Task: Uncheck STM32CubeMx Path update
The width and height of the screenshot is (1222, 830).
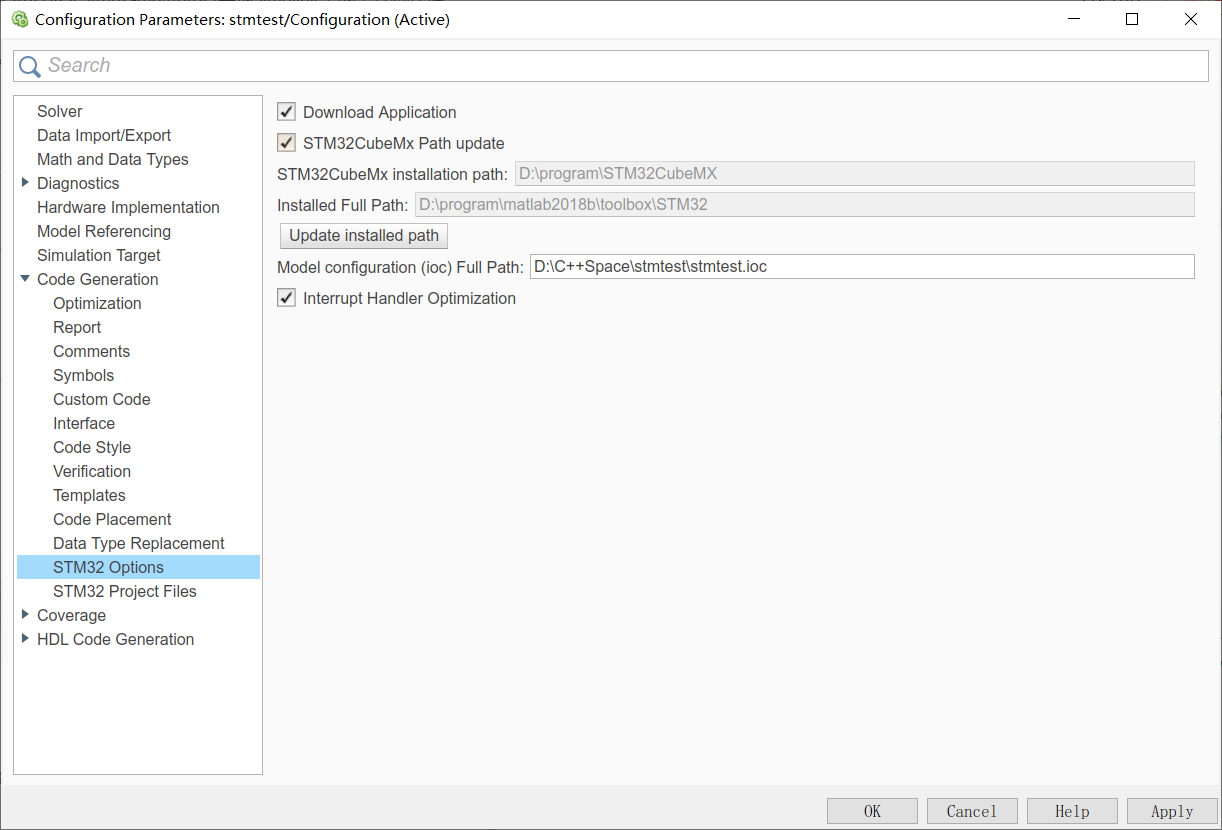Action: [x=287, y=143]
